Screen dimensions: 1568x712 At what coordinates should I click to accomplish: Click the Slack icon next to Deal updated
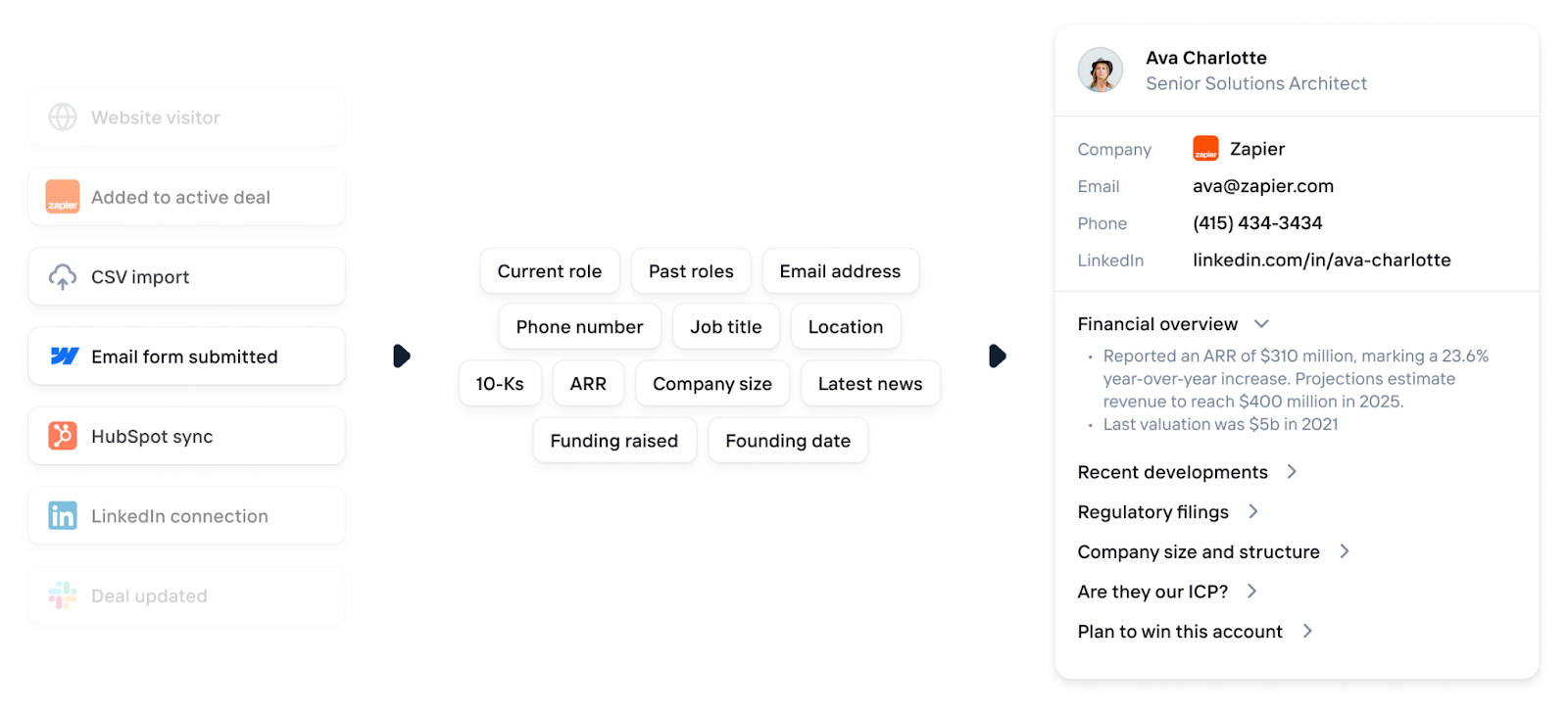(x=63, y=595)
